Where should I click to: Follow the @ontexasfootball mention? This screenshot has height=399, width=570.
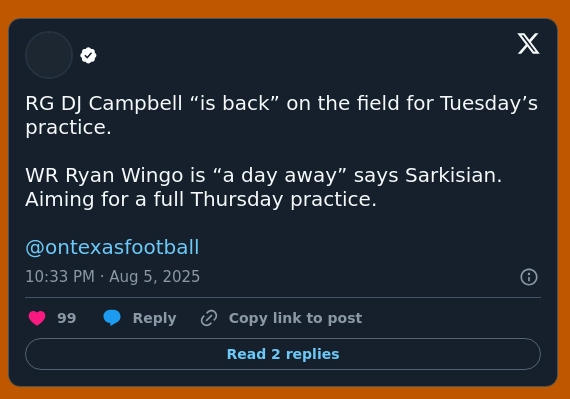coord(112,247)
